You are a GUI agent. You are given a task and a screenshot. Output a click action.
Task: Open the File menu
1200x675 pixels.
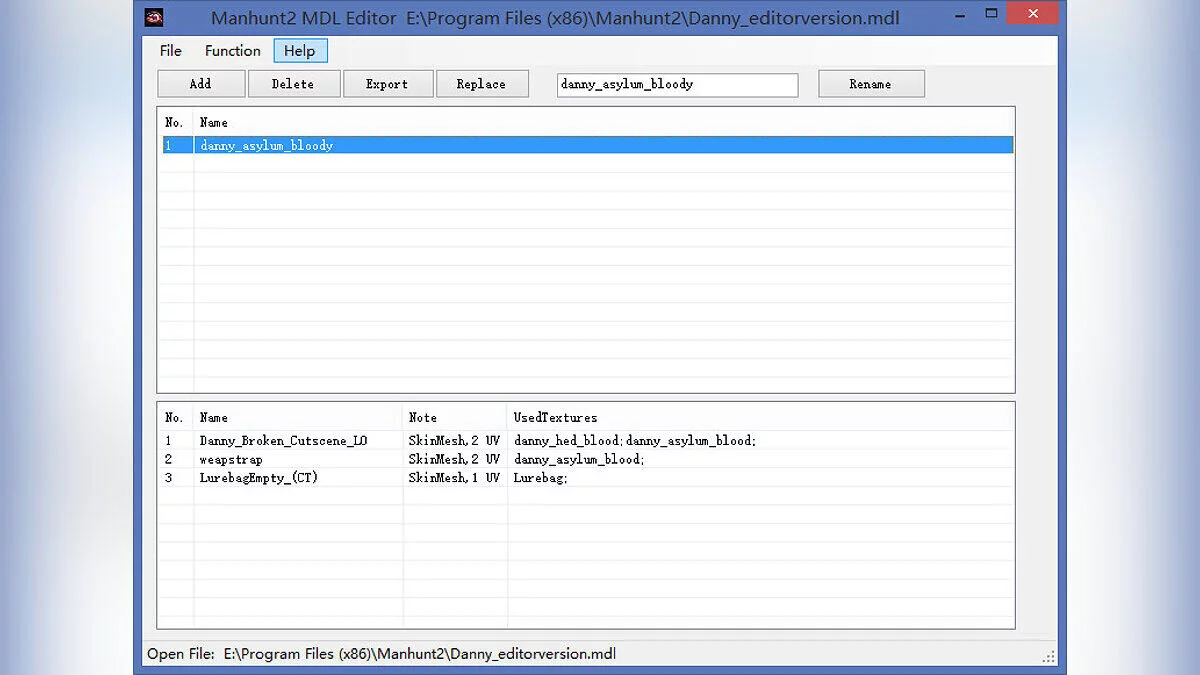(171, 51)
